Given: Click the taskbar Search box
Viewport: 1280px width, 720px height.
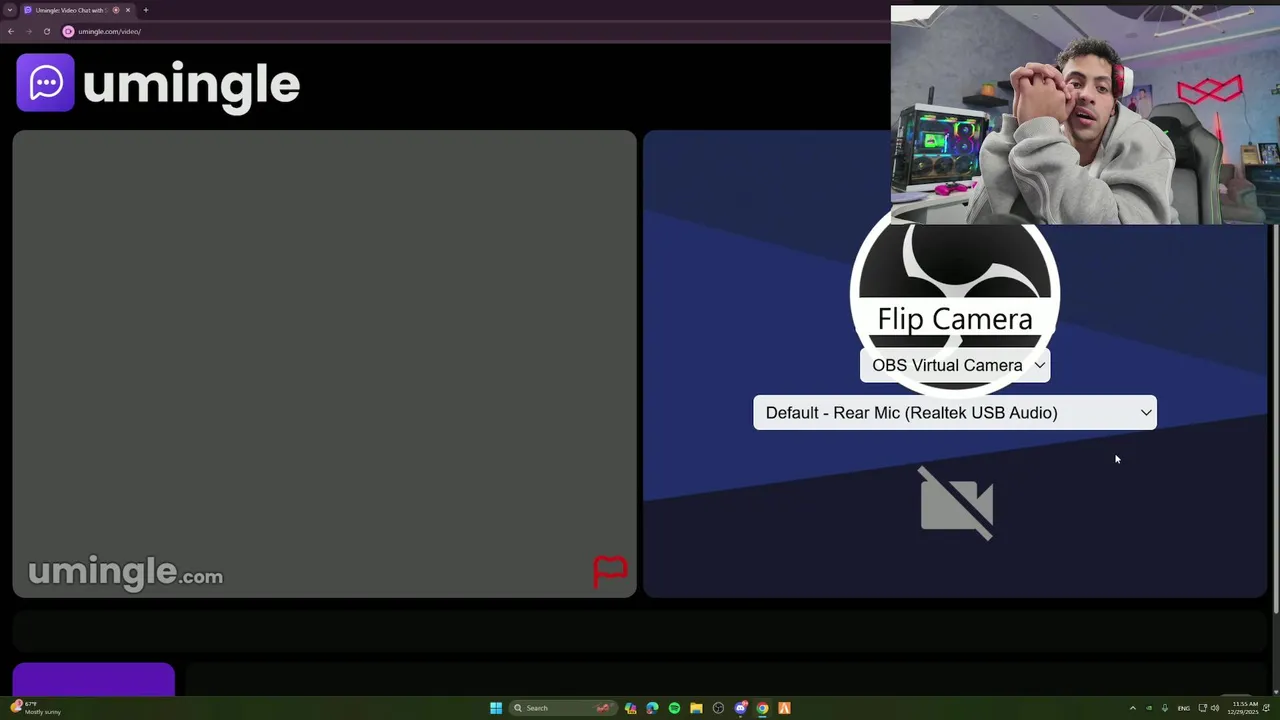Looking at the screenshot, I should (x=563, y=708).
